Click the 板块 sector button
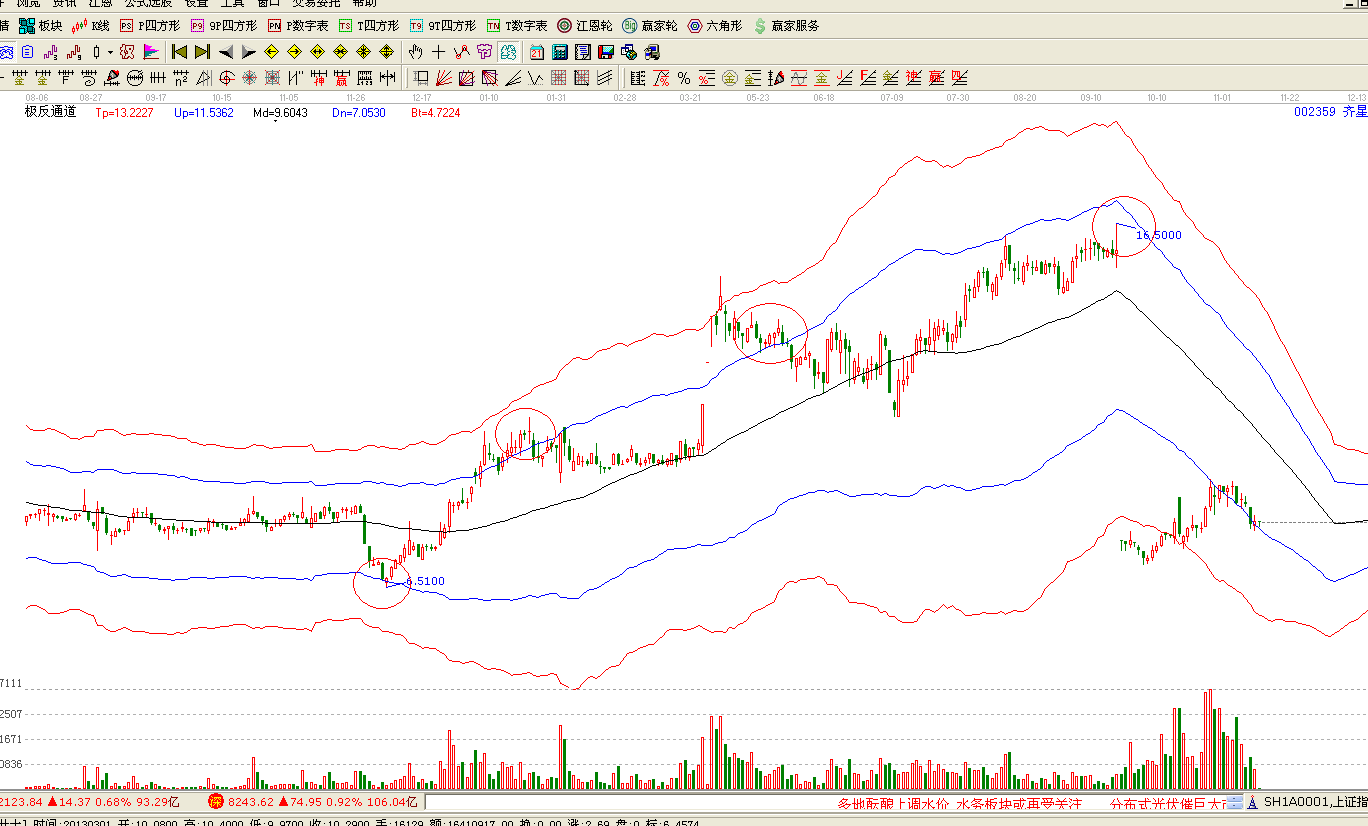The height and width of the screenshot is (826, 1368). pyautogui.click(x=41, y=25)
